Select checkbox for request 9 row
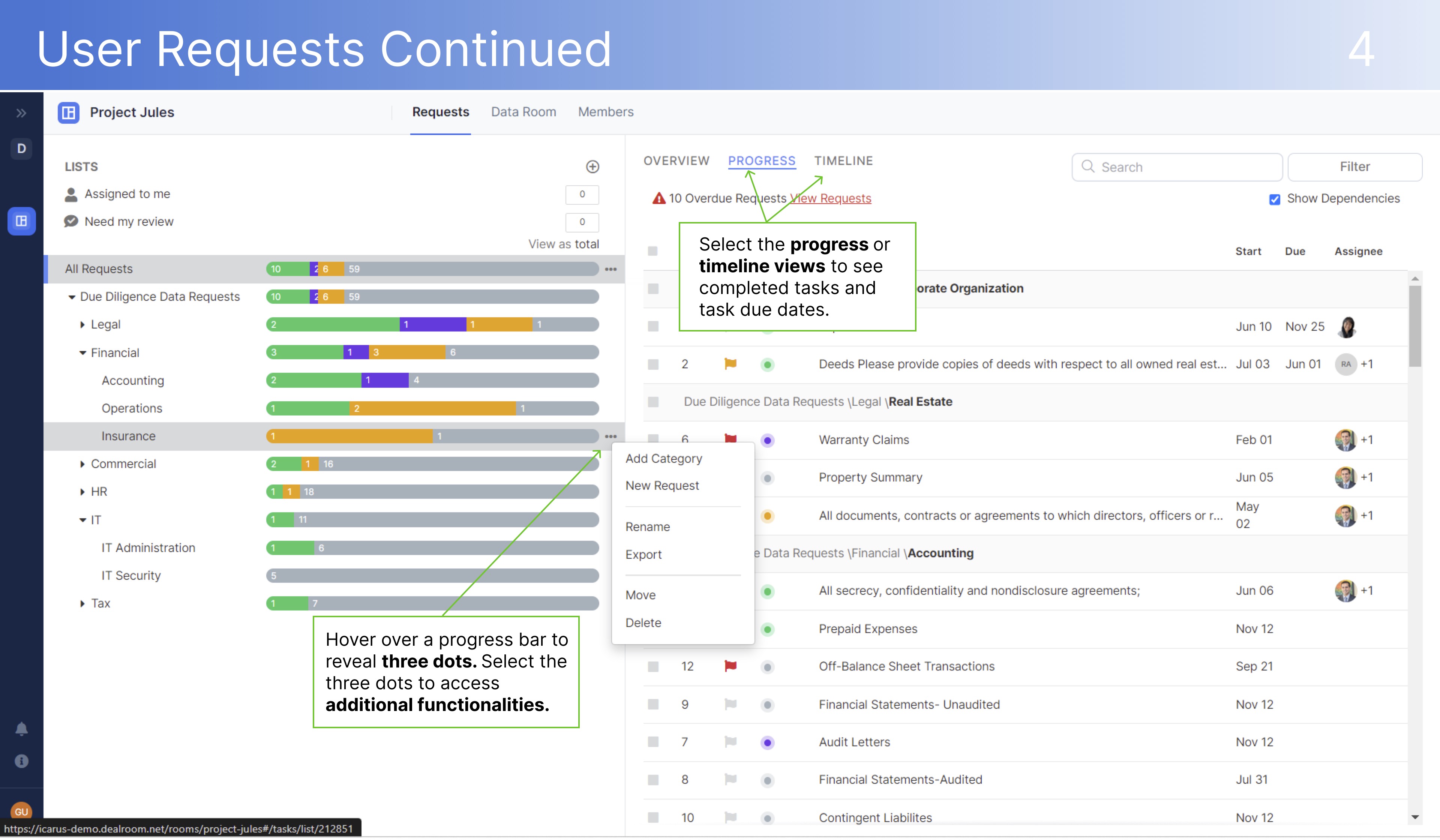Screen dimensions: 1440x840 [653, 704]
